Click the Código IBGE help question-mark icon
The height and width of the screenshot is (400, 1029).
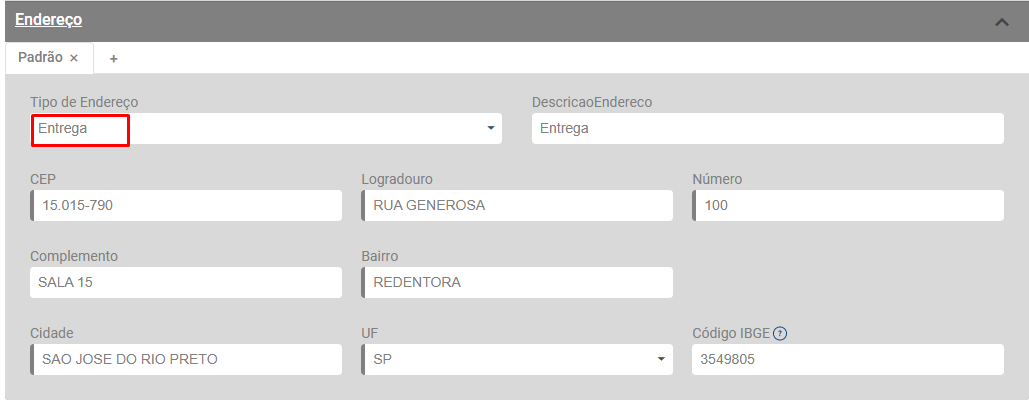tap(781, 333)
